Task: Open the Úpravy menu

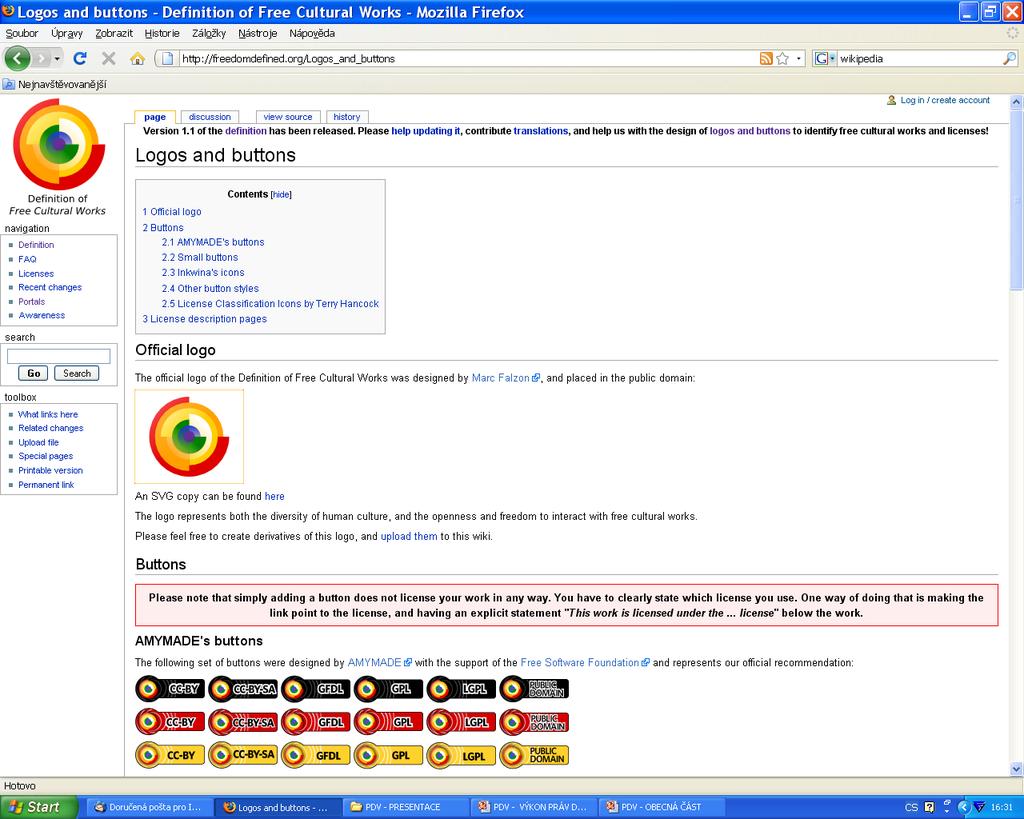Action: point(67,33)
